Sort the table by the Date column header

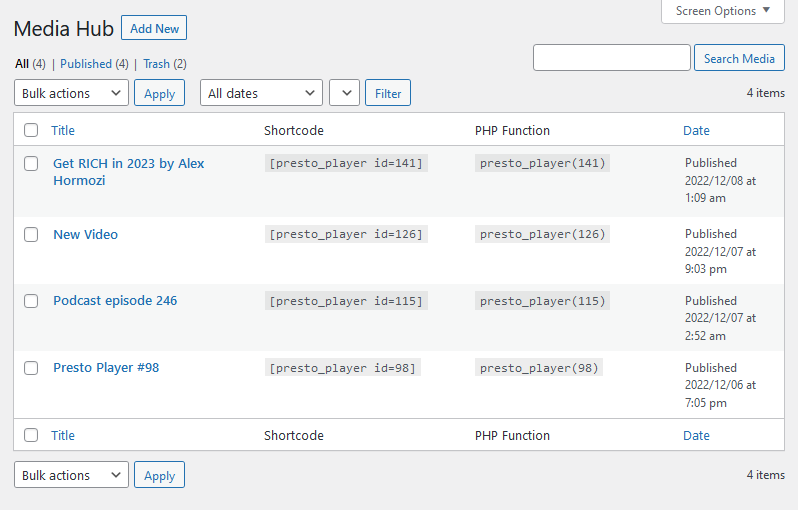tap(696, 130)
